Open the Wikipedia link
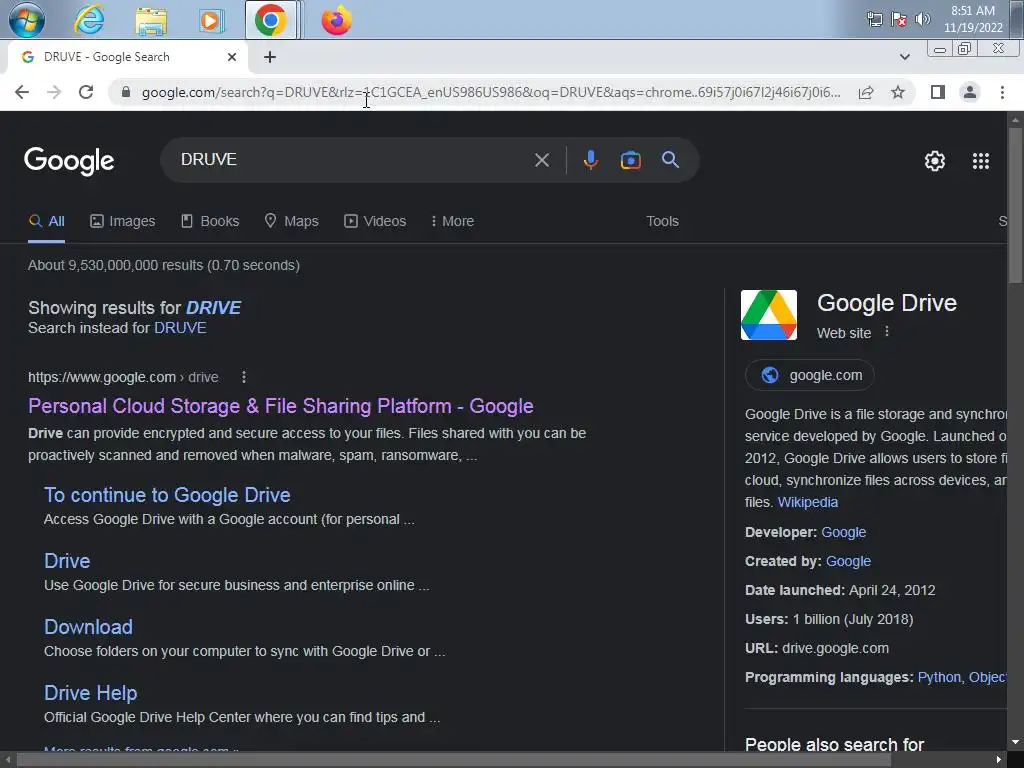The image size is (1024, 768). (808, 502)
